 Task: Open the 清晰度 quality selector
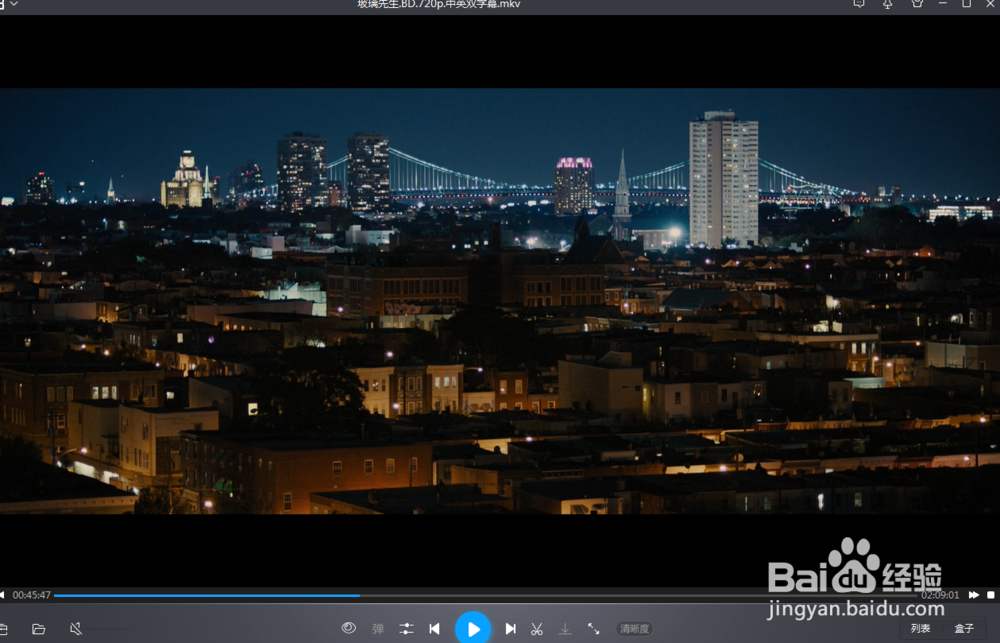point(634,628)
